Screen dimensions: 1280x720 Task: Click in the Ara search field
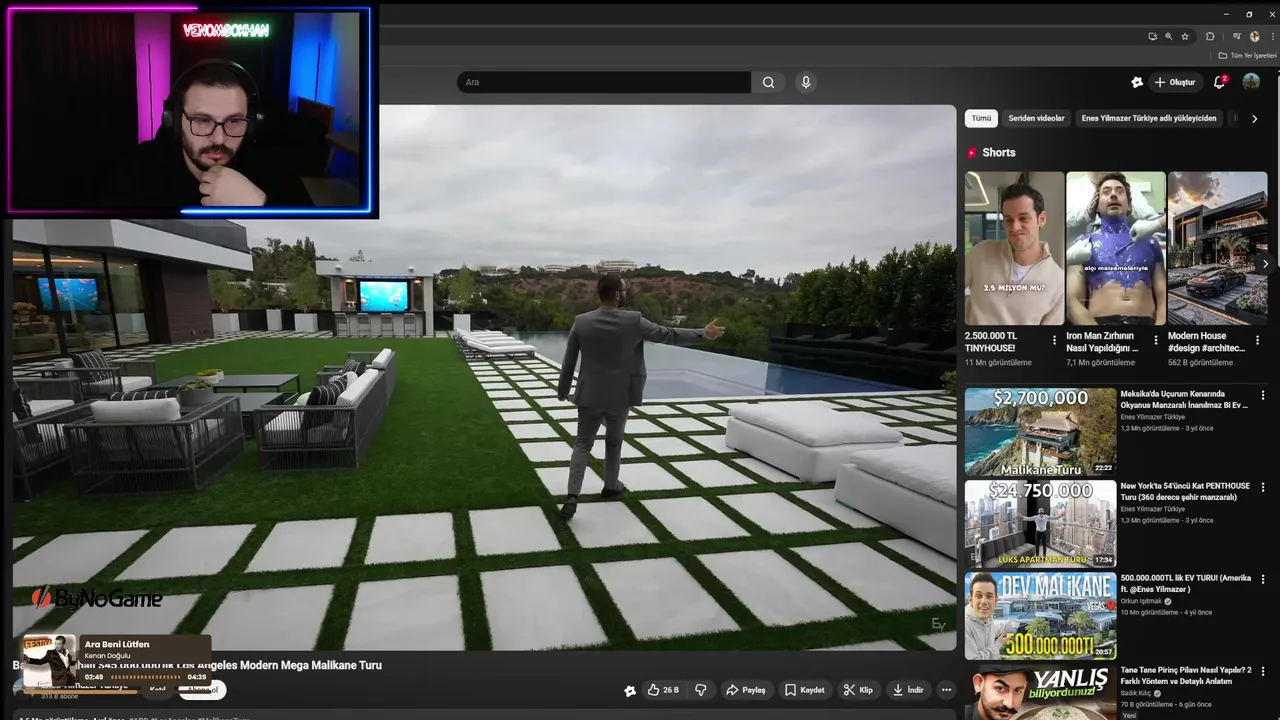pyautogui.click(x=604, y=82)
